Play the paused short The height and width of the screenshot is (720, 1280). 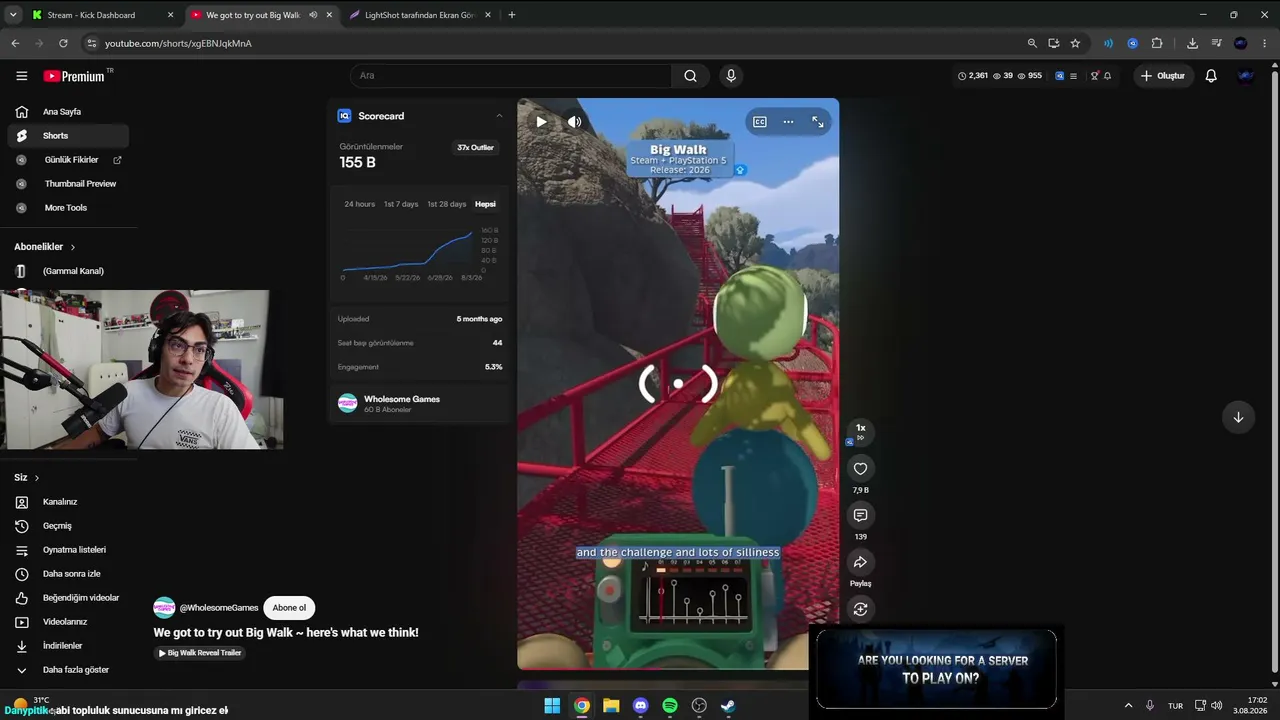(x=541, y=122)
